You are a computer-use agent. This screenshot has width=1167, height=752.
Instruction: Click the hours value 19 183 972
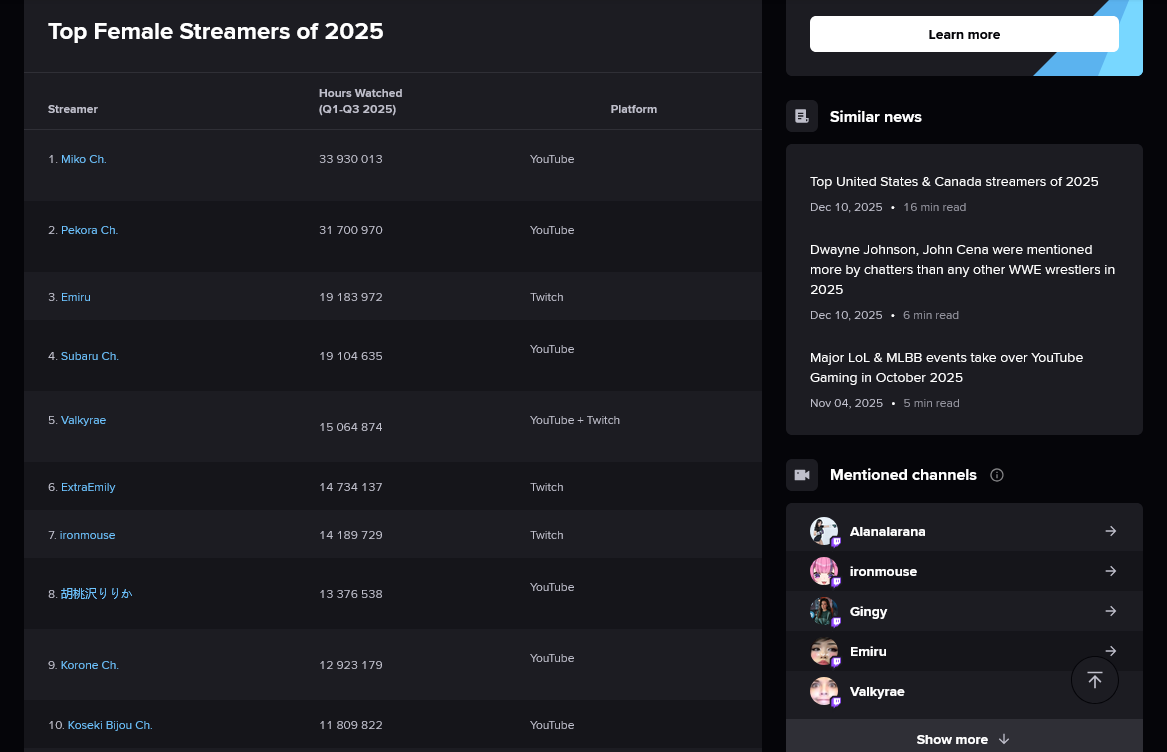pos(351,297)
